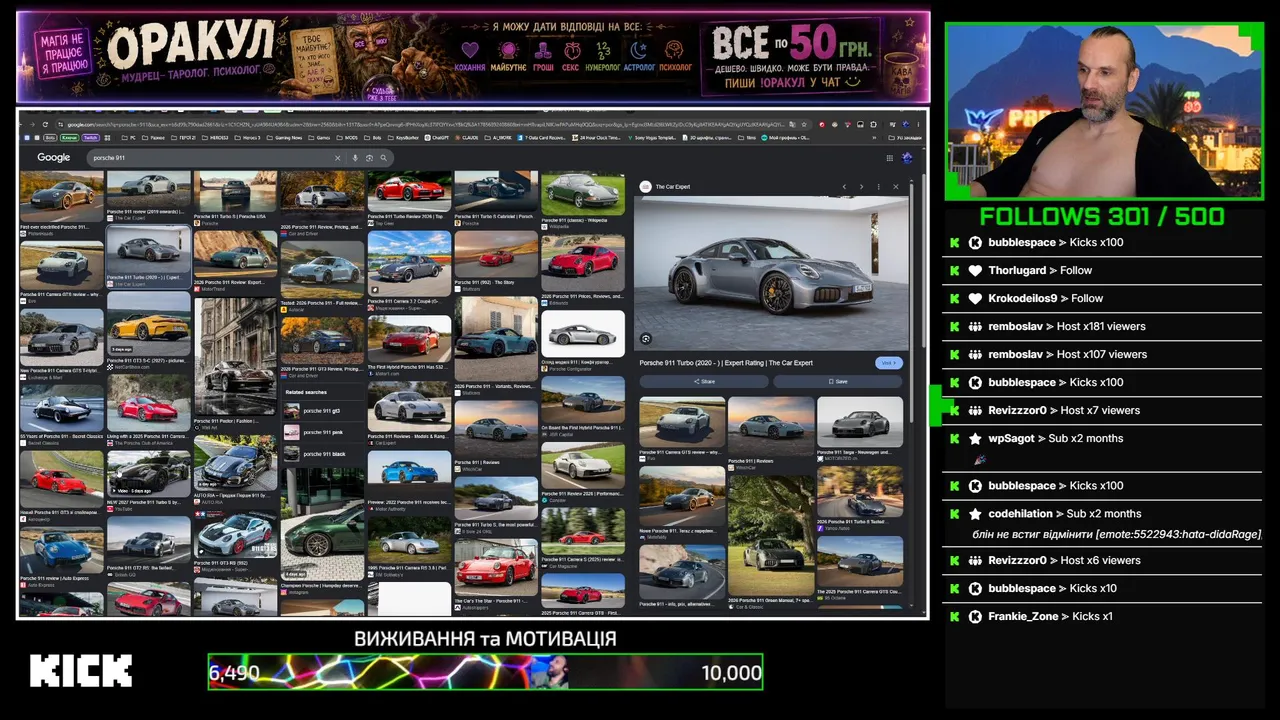Open Porsche 911 Turbo S Porsche USA thumbnail
This screenshot has width=1280, height=720.
(235, 192)
